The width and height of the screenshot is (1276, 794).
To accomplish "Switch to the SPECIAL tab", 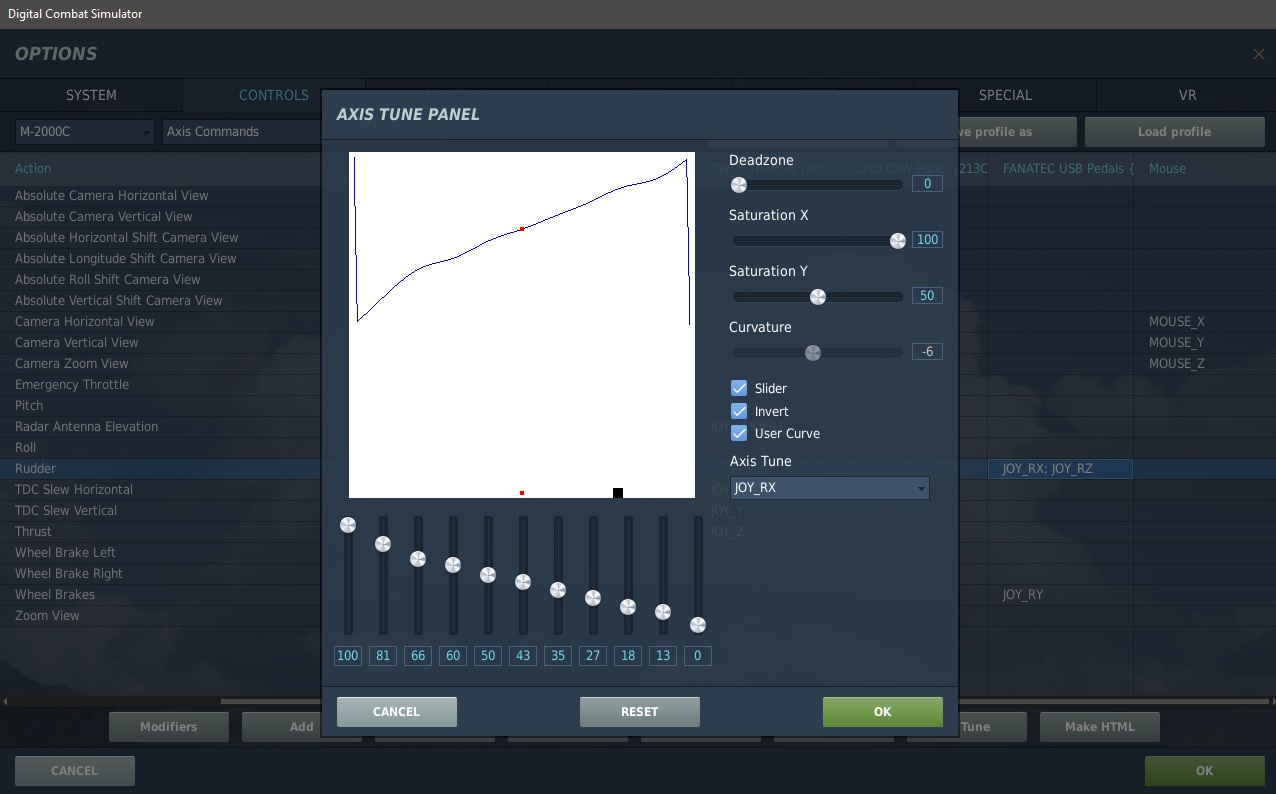I will point(1005,95).
